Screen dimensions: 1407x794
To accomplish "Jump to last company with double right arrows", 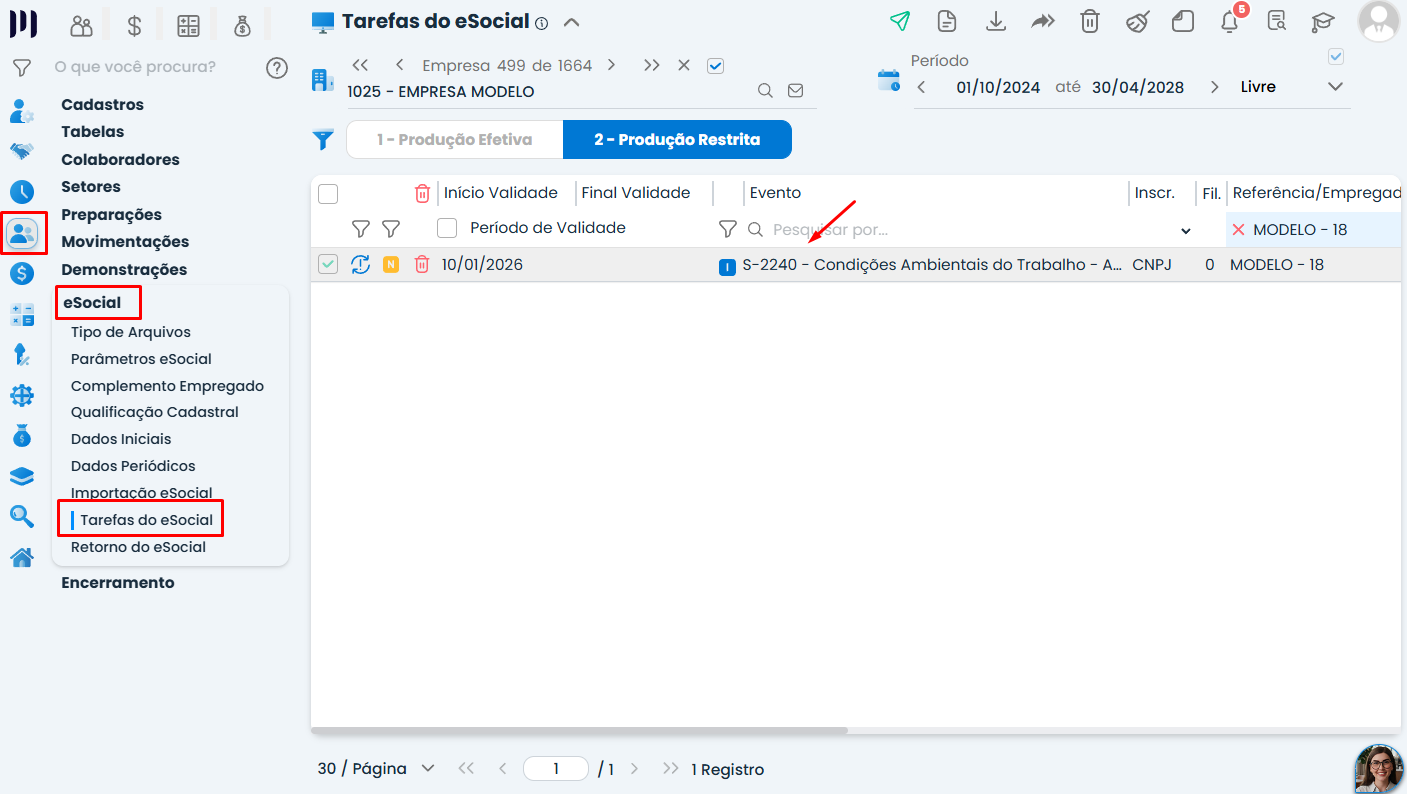I will 652,65.
